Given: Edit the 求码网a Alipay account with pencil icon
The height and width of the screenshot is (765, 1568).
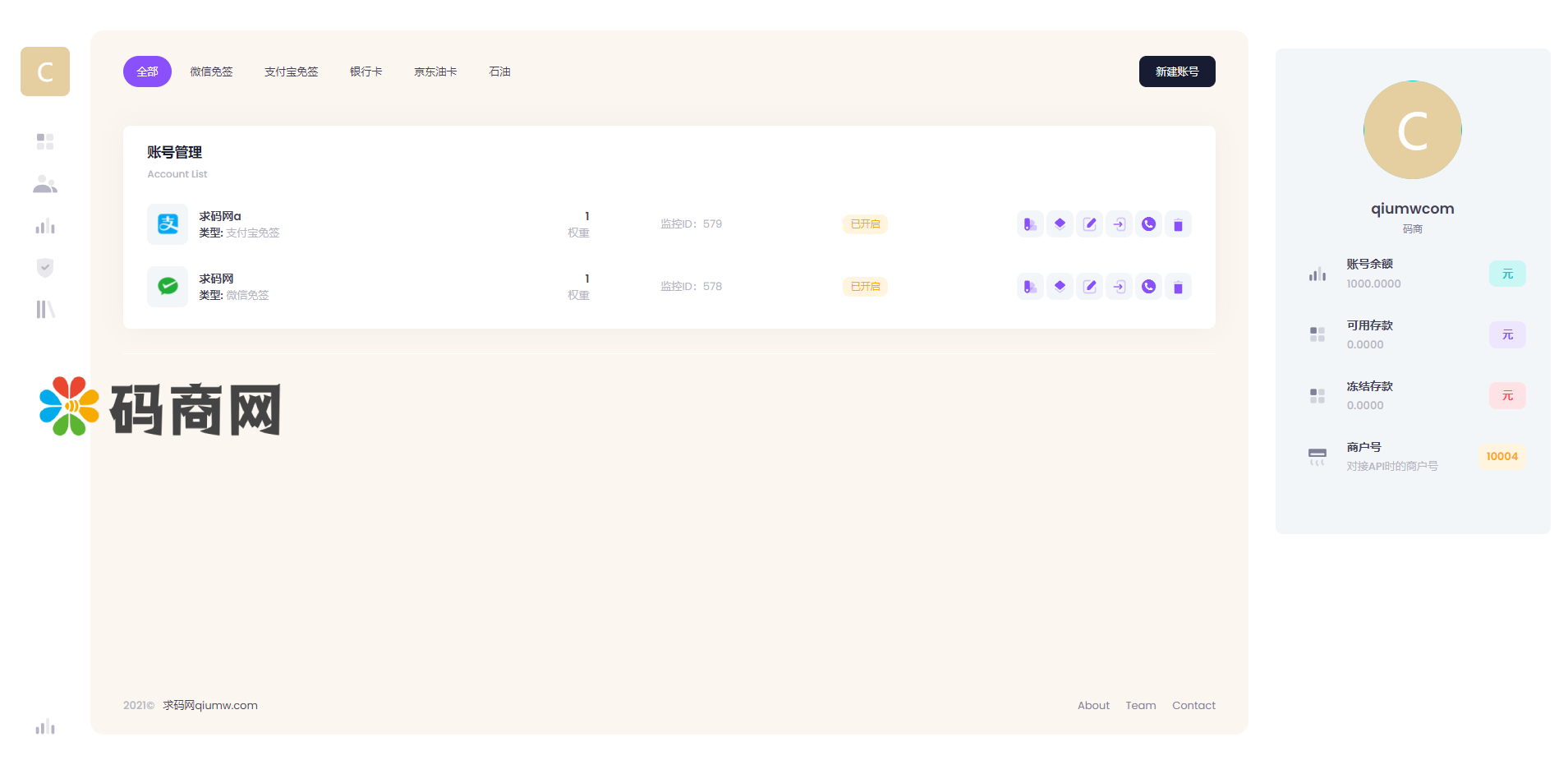Looking at the screenshot, I should point(1089,224).
